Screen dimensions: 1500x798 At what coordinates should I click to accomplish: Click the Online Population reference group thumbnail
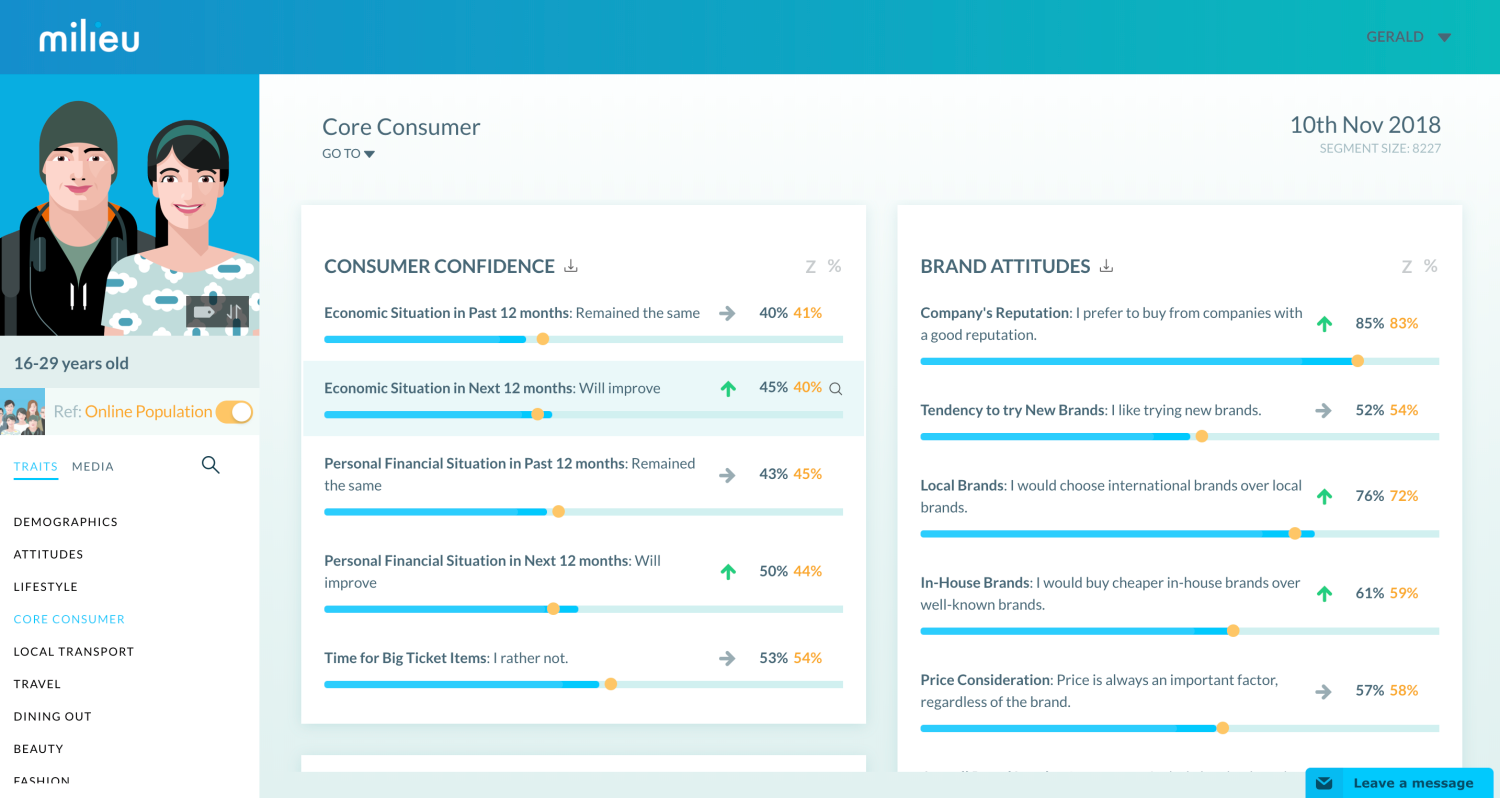click(x=22, y=412)
